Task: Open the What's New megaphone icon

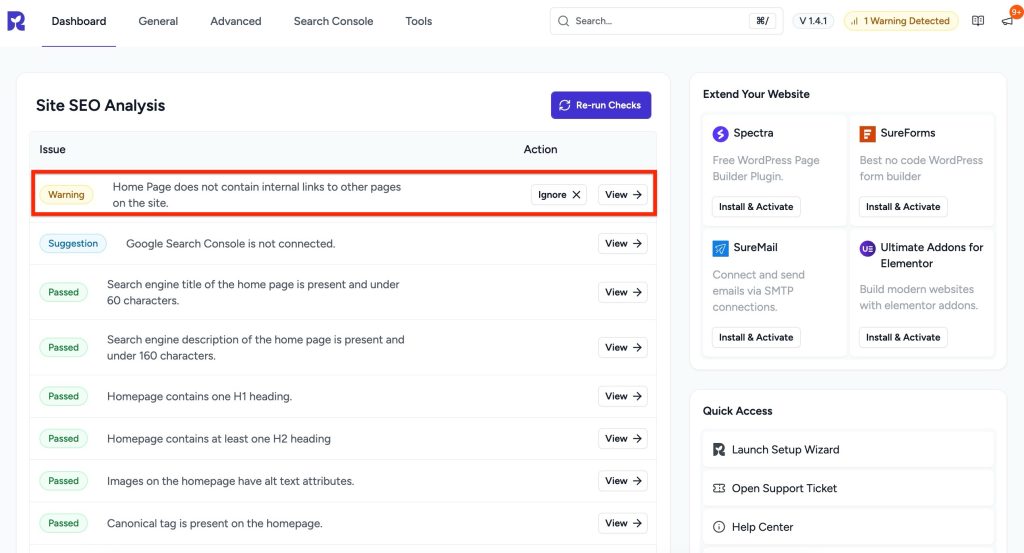Action: point(1006,21)
